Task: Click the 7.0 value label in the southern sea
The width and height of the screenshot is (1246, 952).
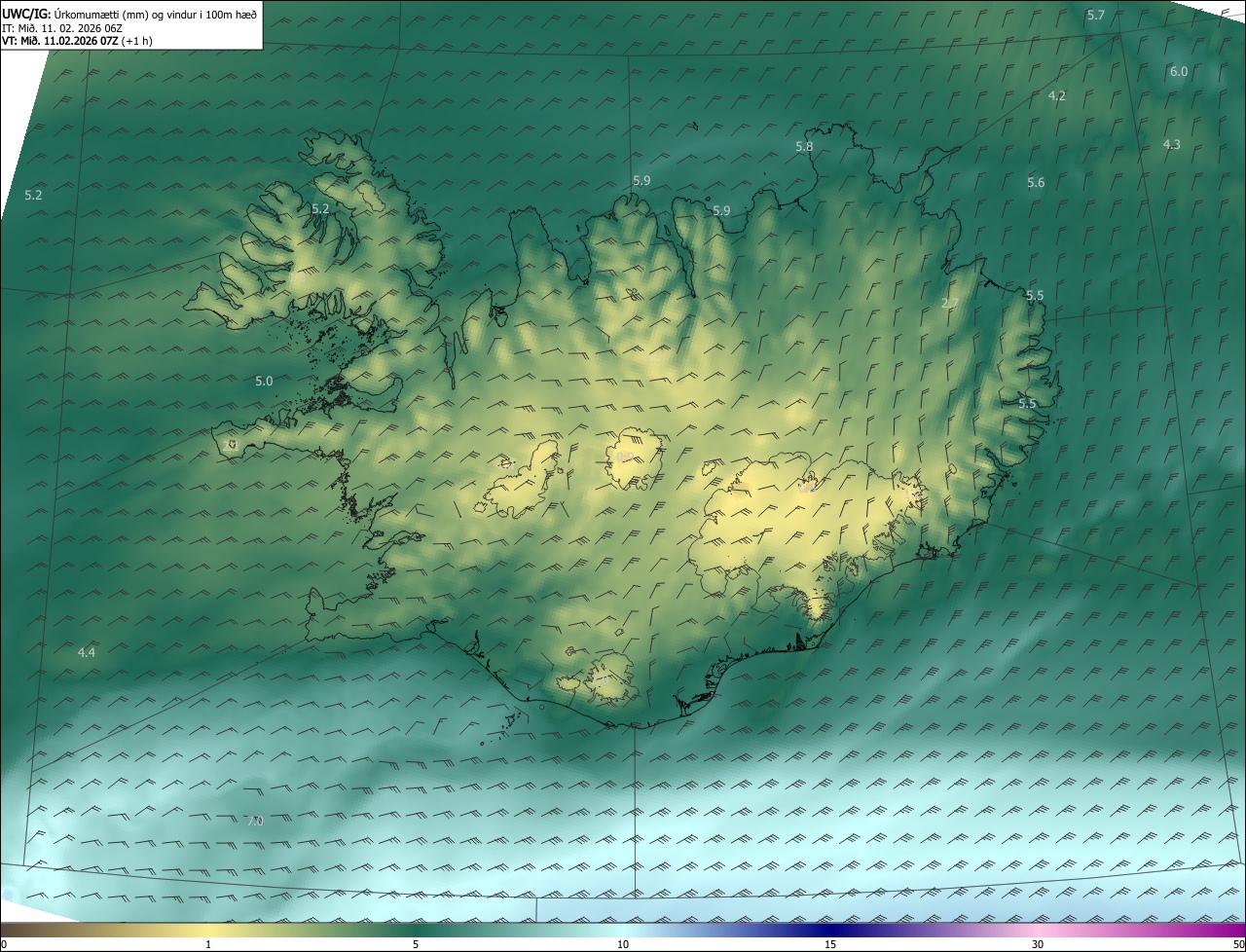Action: (254, 821)
